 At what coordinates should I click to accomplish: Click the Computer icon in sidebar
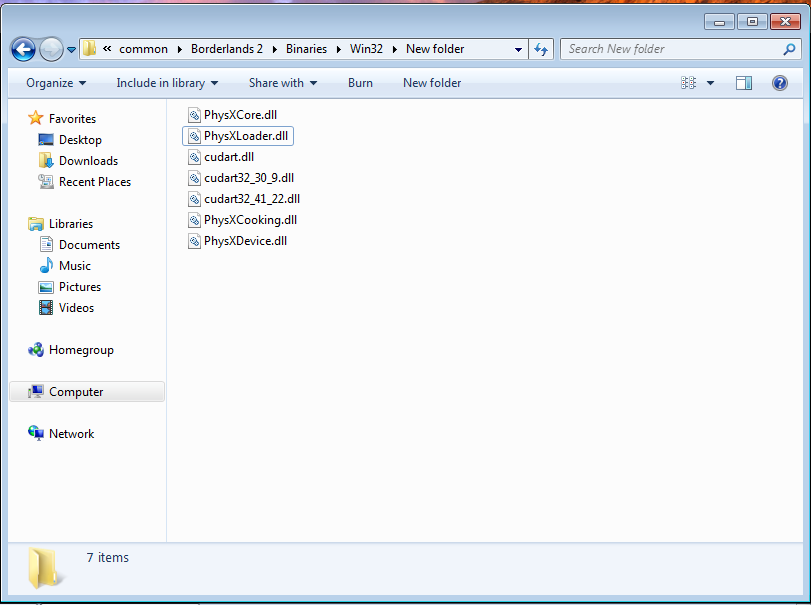36,391
